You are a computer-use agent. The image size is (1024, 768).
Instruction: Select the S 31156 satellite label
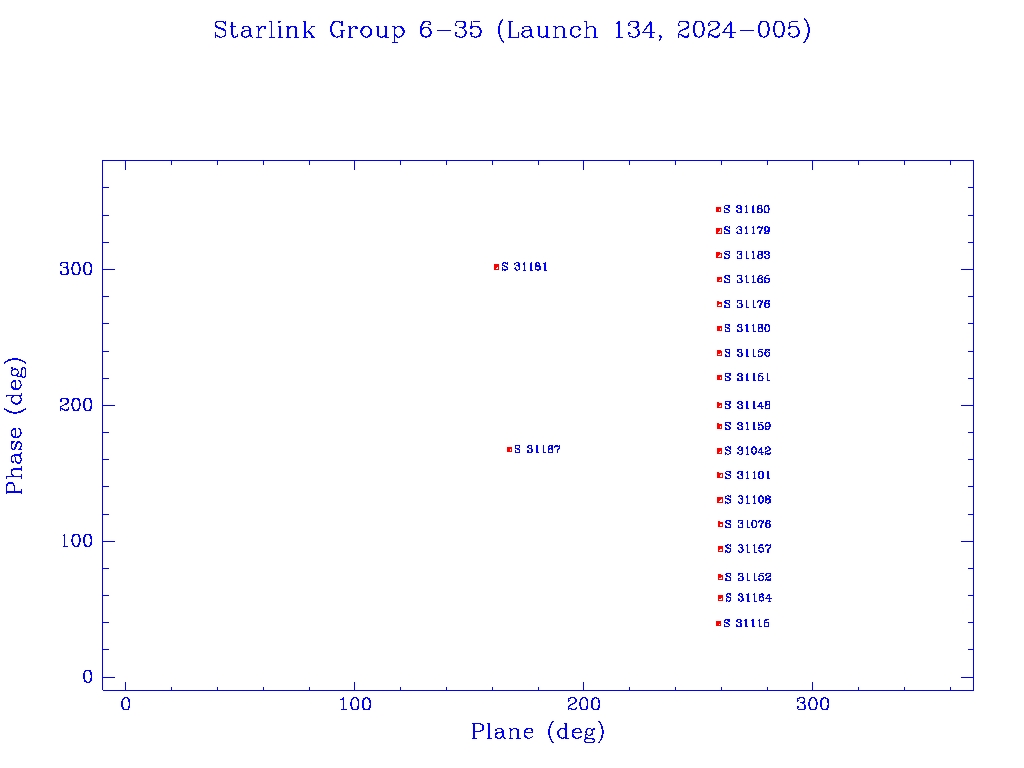coord(747,353)
